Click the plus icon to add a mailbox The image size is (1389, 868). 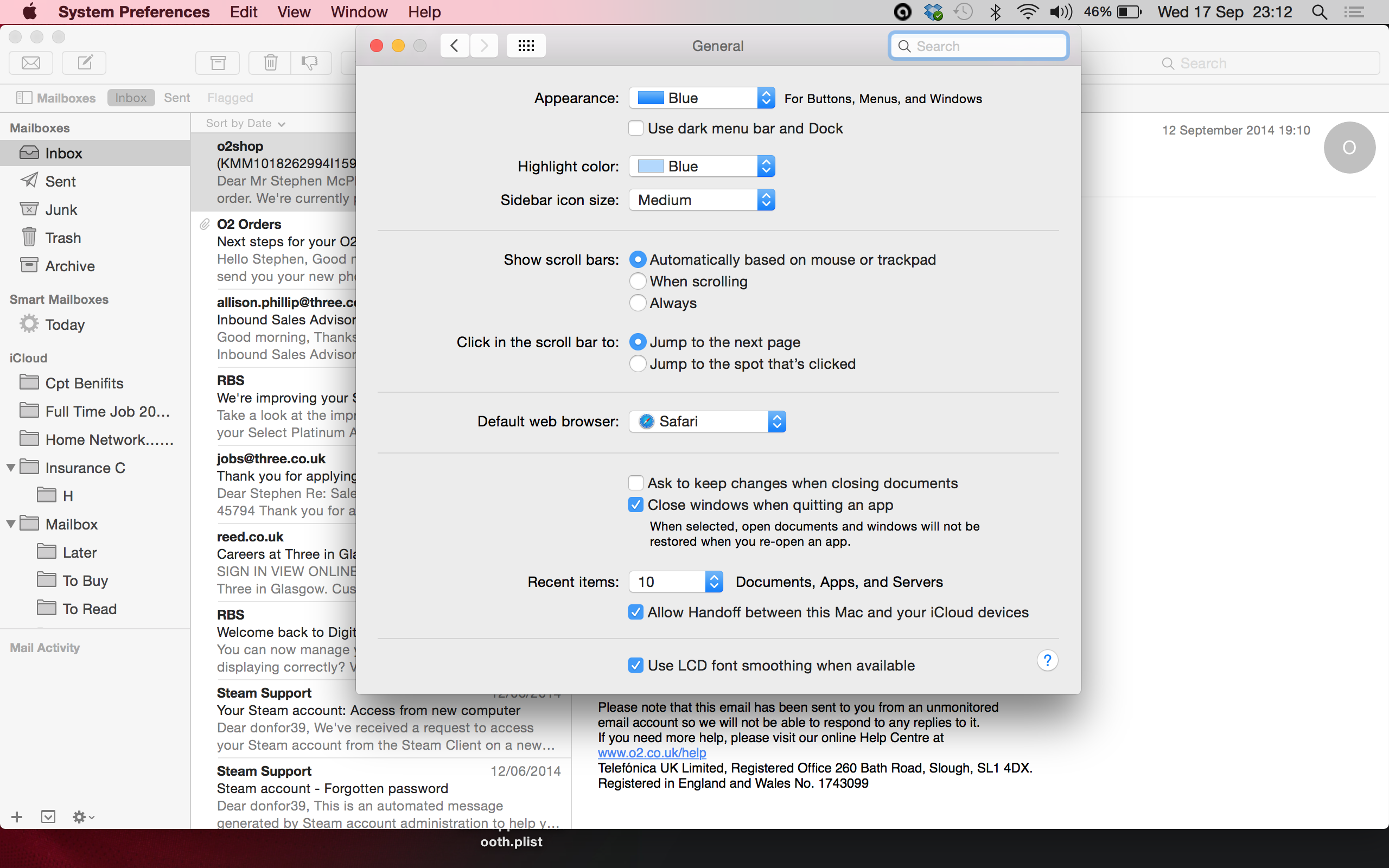(17, 817)
